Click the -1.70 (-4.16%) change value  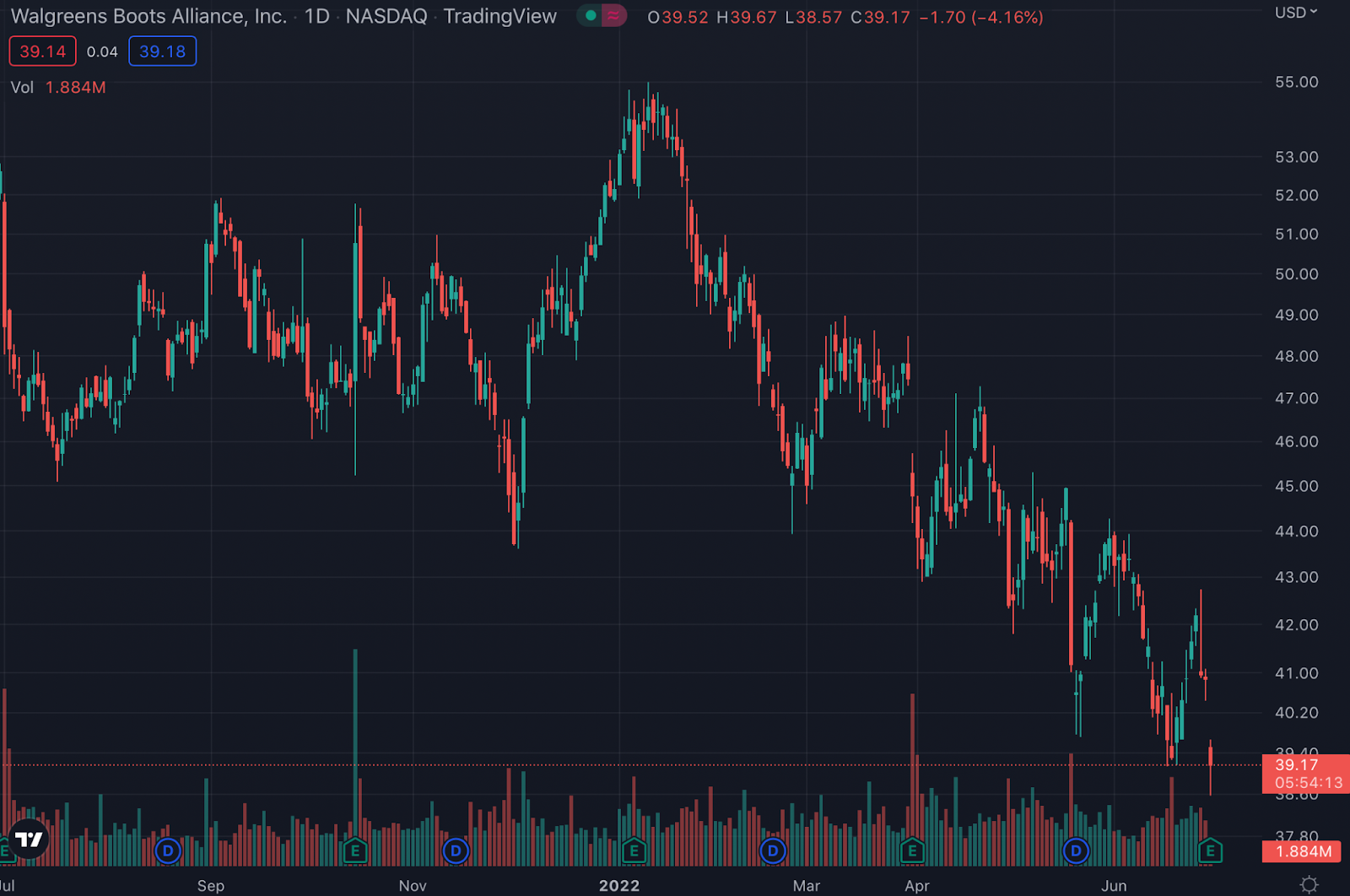pyautogui.click(x=981, y=17)
